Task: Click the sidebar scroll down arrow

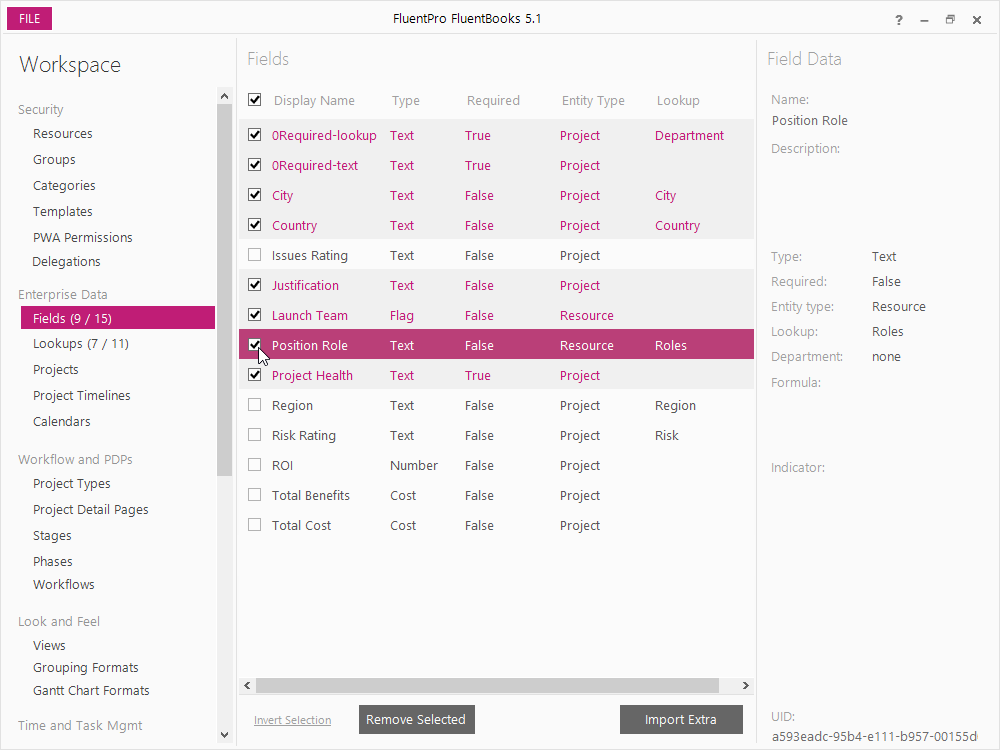Action: click(224, 735)
